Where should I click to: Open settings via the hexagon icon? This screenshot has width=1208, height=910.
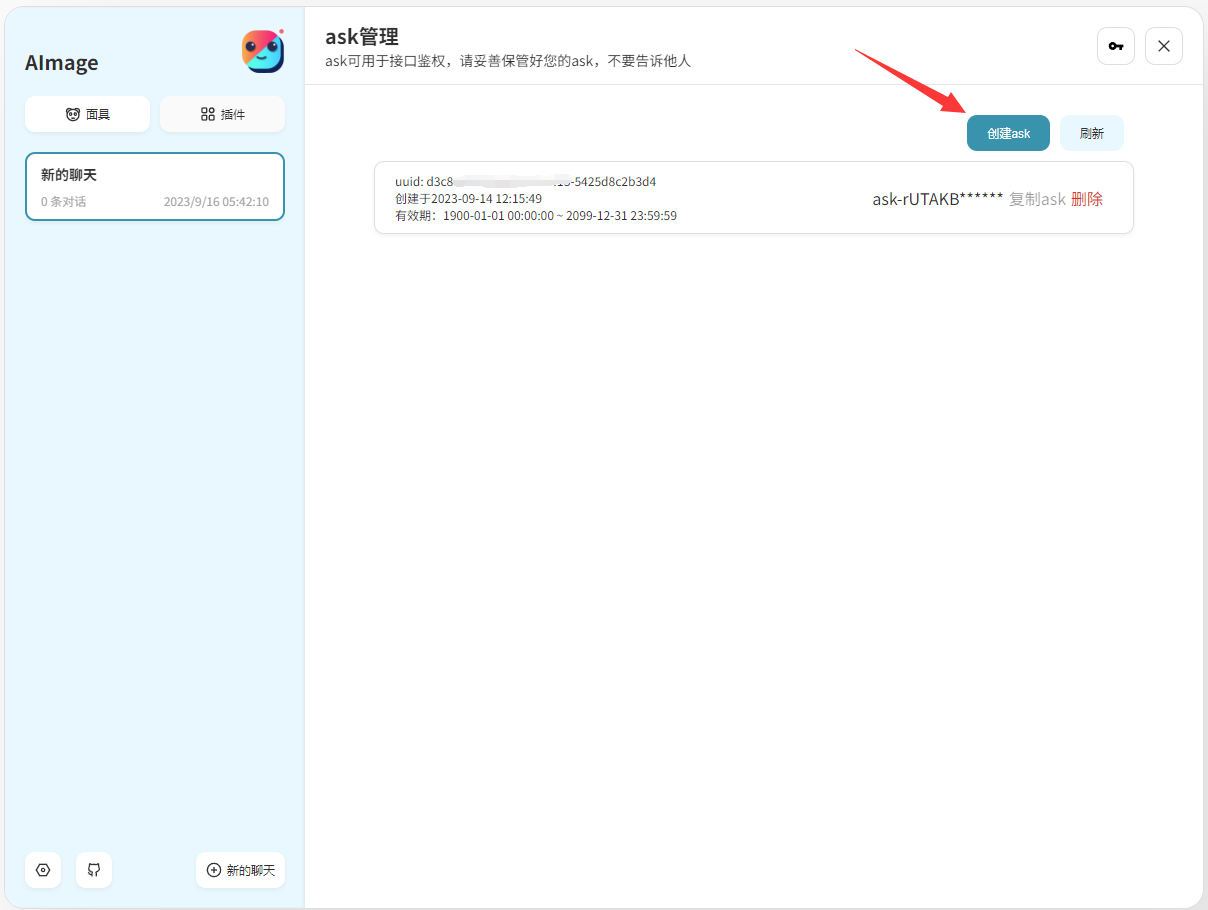[x=43, y=870]
